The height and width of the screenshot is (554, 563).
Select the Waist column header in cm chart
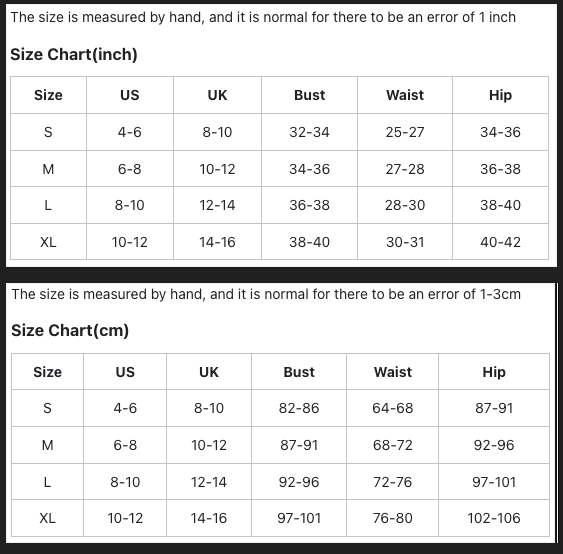(x=392, y=372)
